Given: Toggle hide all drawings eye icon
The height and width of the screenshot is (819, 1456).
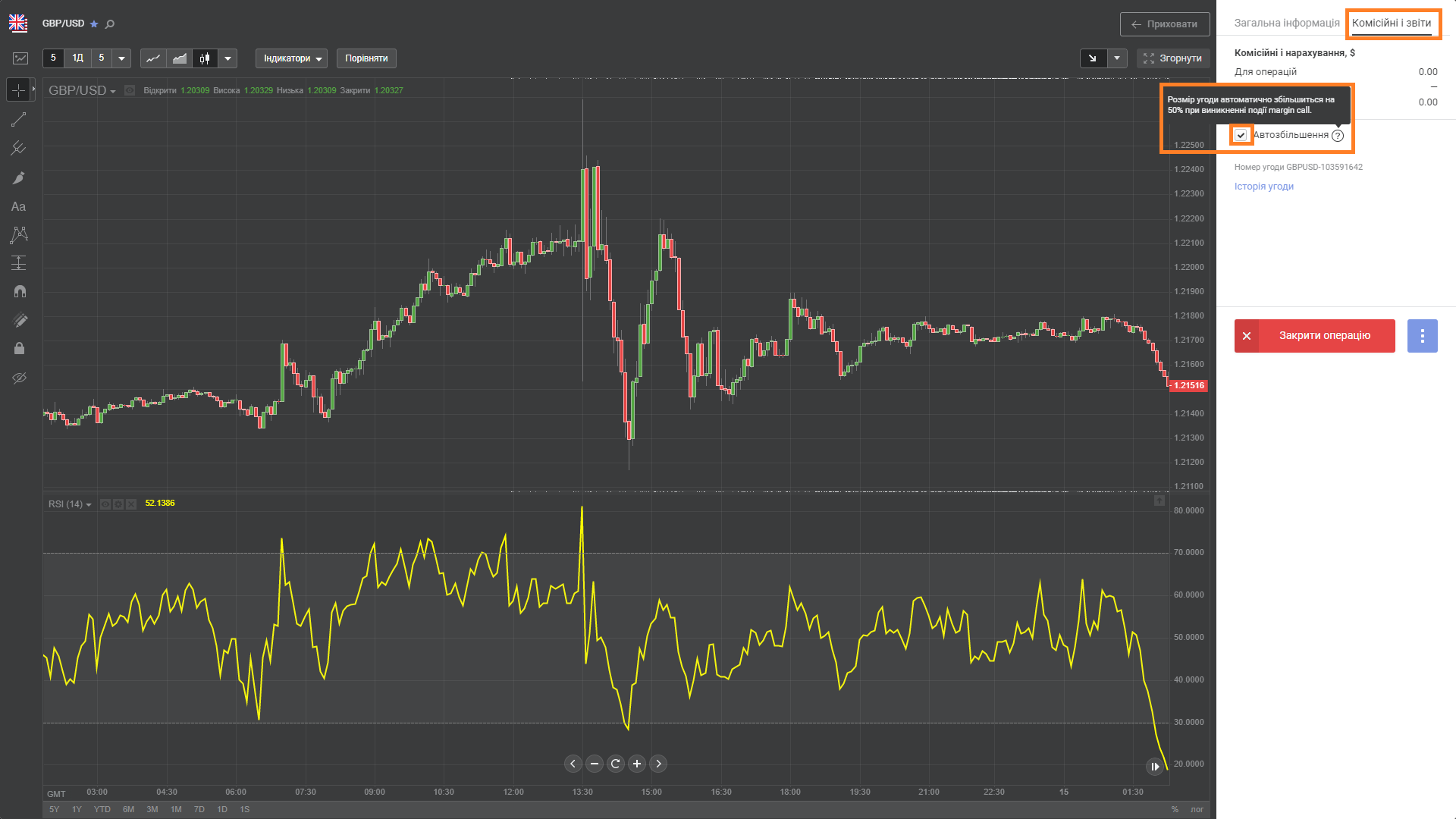Looking at the screenshot, I should (x=19, y=378).
